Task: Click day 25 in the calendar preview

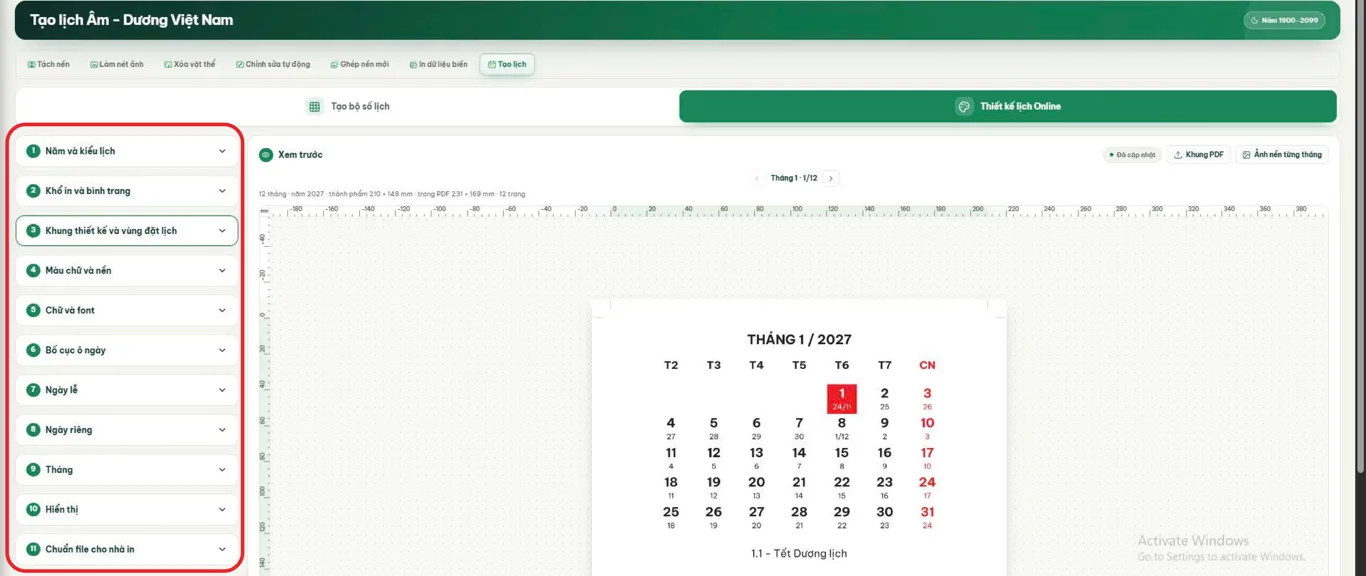Action: tap(671, 516)
